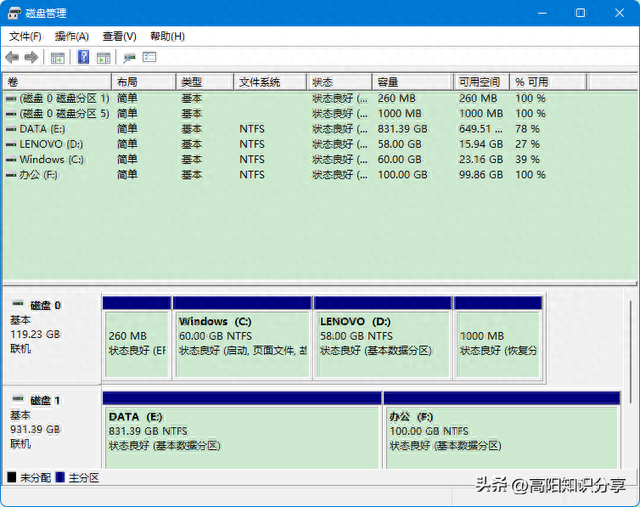Toggle the show/hide console tree icon
This screenshot has height=507, width=640.
(x=58, y=58)
